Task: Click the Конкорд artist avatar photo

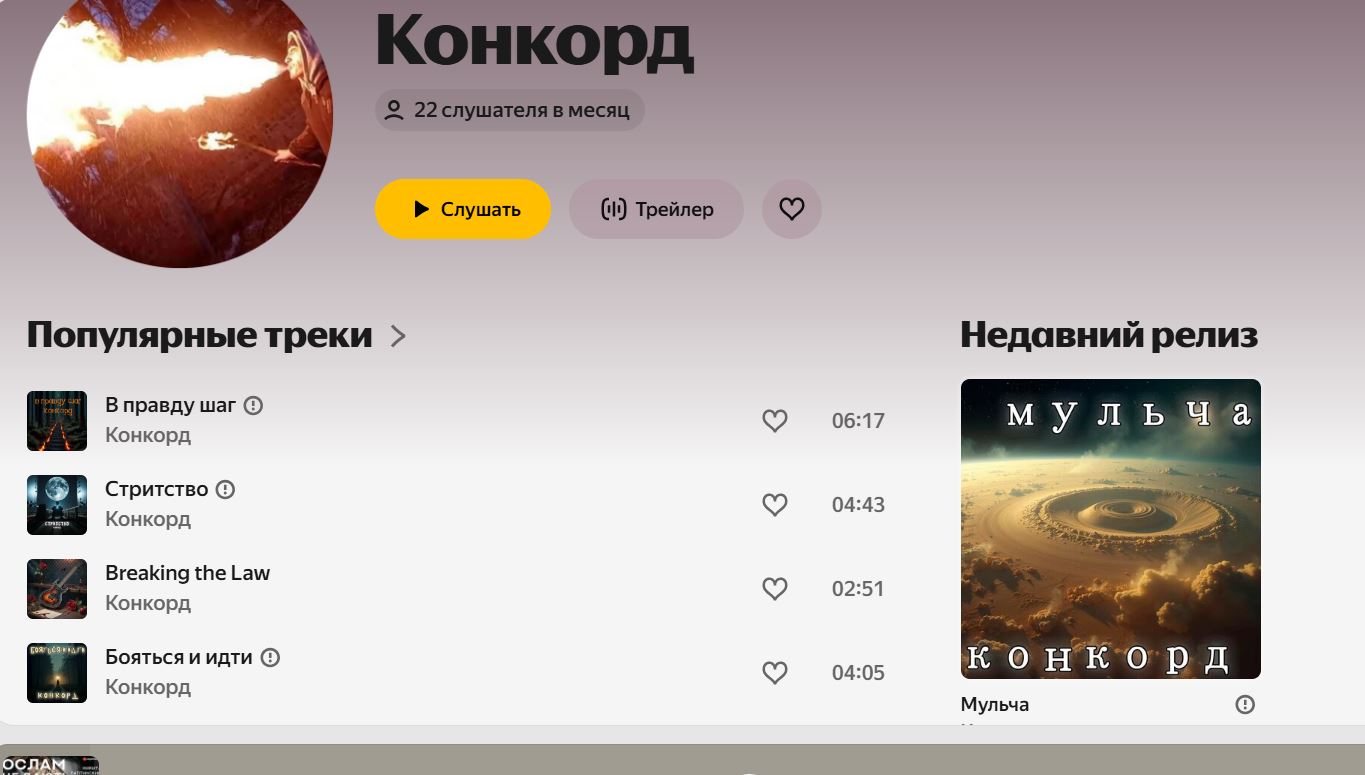Action: pos(180,115)
